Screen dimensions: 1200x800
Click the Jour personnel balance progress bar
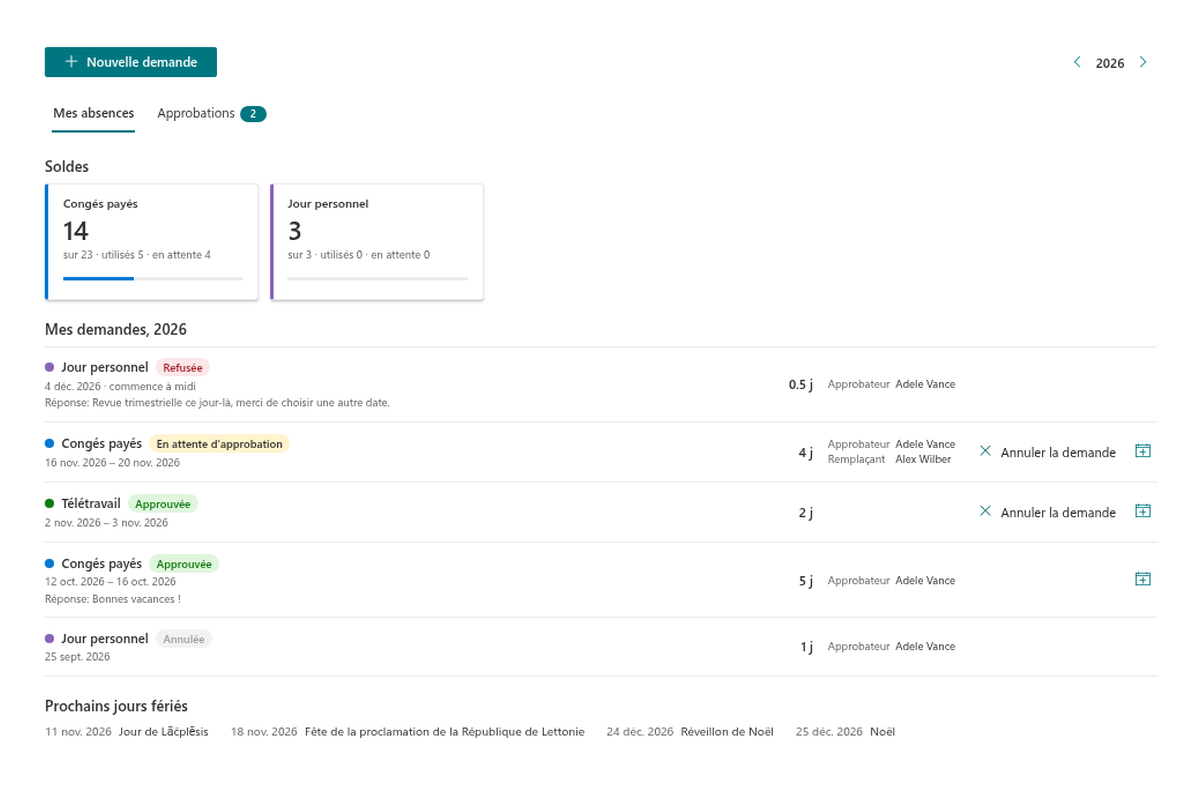click(378, 278)
